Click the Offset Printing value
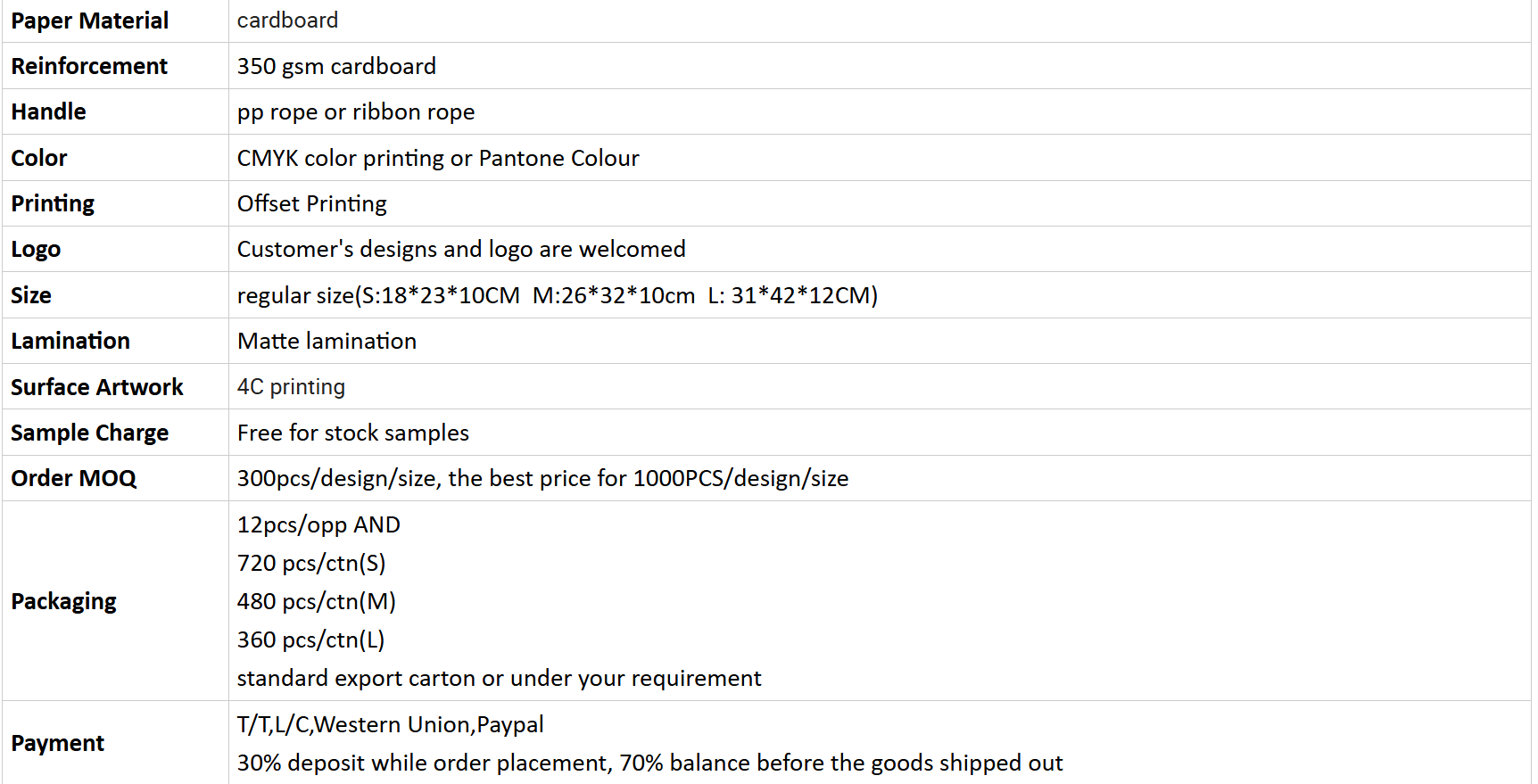Screen dimensions: 1538x784 pos(312,204)
